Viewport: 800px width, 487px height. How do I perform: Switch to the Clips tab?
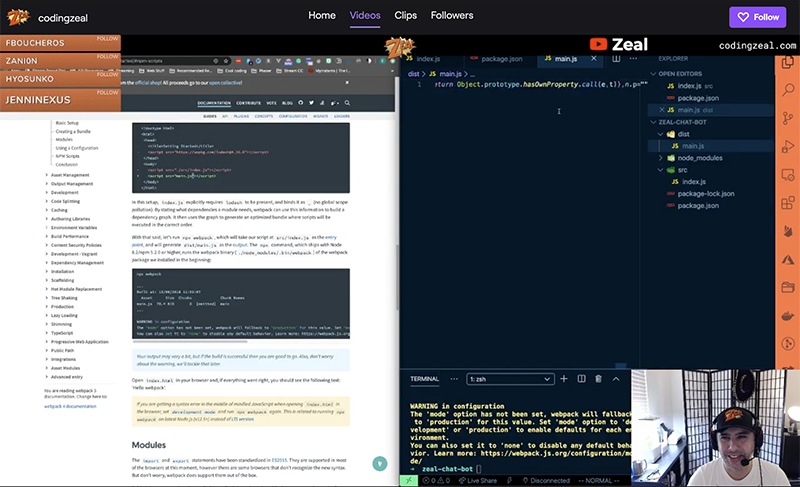click(x=406, y=15)
